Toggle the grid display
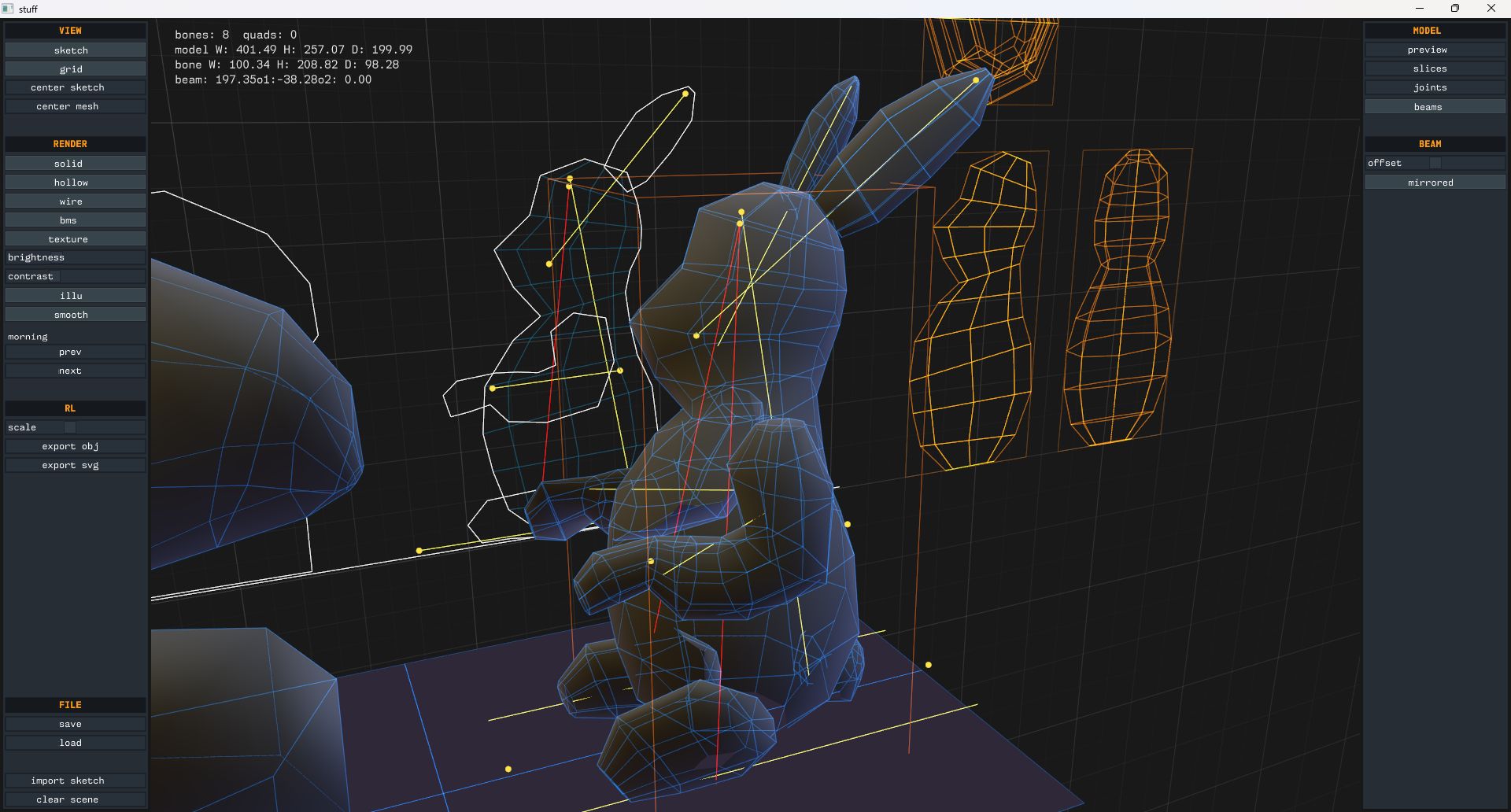This screenshot has height=812, width=1511. [x=75, y=69]
